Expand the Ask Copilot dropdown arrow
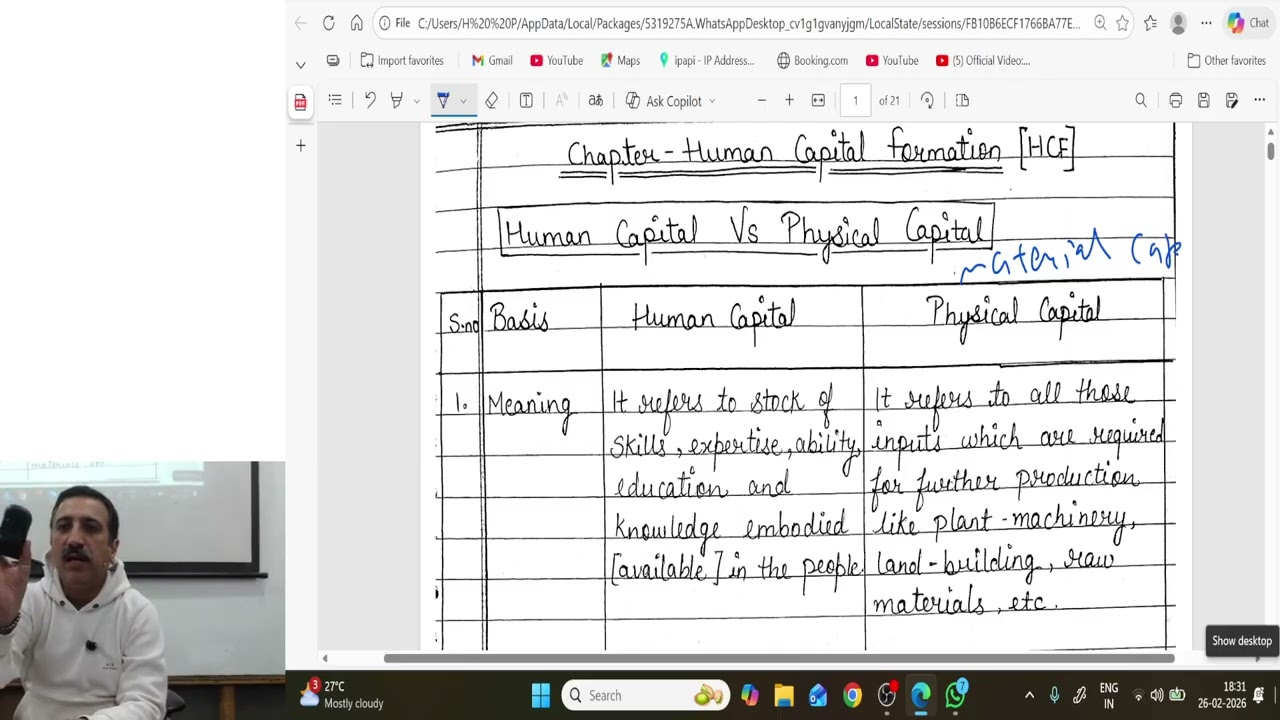The height and width of the screenshot is (720, 1280). (x=712, y=101)
